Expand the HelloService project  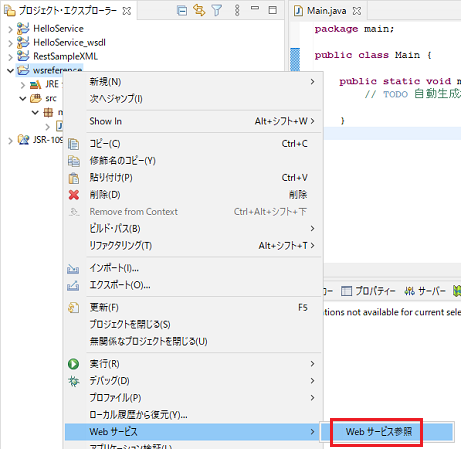click(10, 29)
